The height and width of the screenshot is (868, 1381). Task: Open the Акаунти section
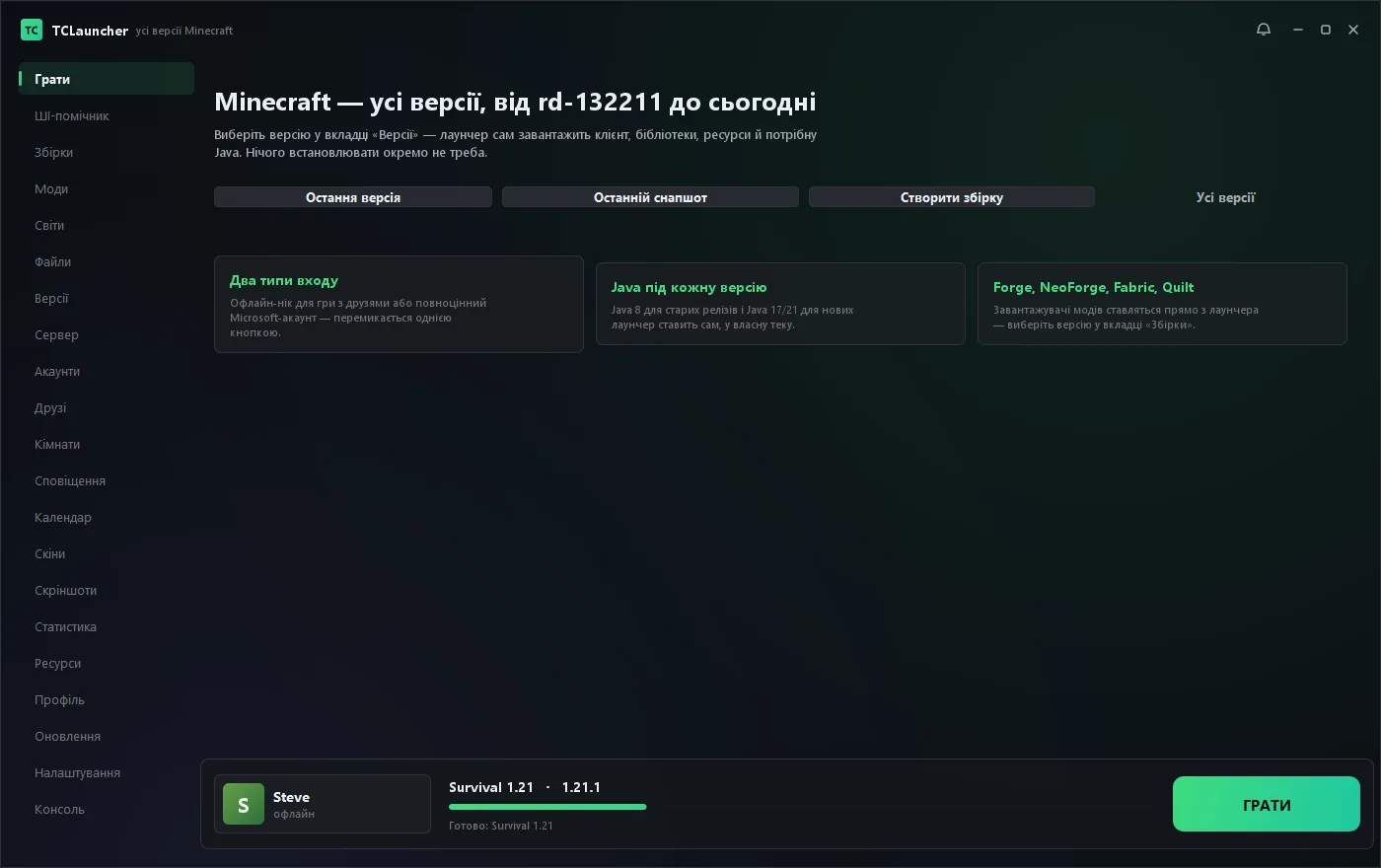tap(107, 371)
